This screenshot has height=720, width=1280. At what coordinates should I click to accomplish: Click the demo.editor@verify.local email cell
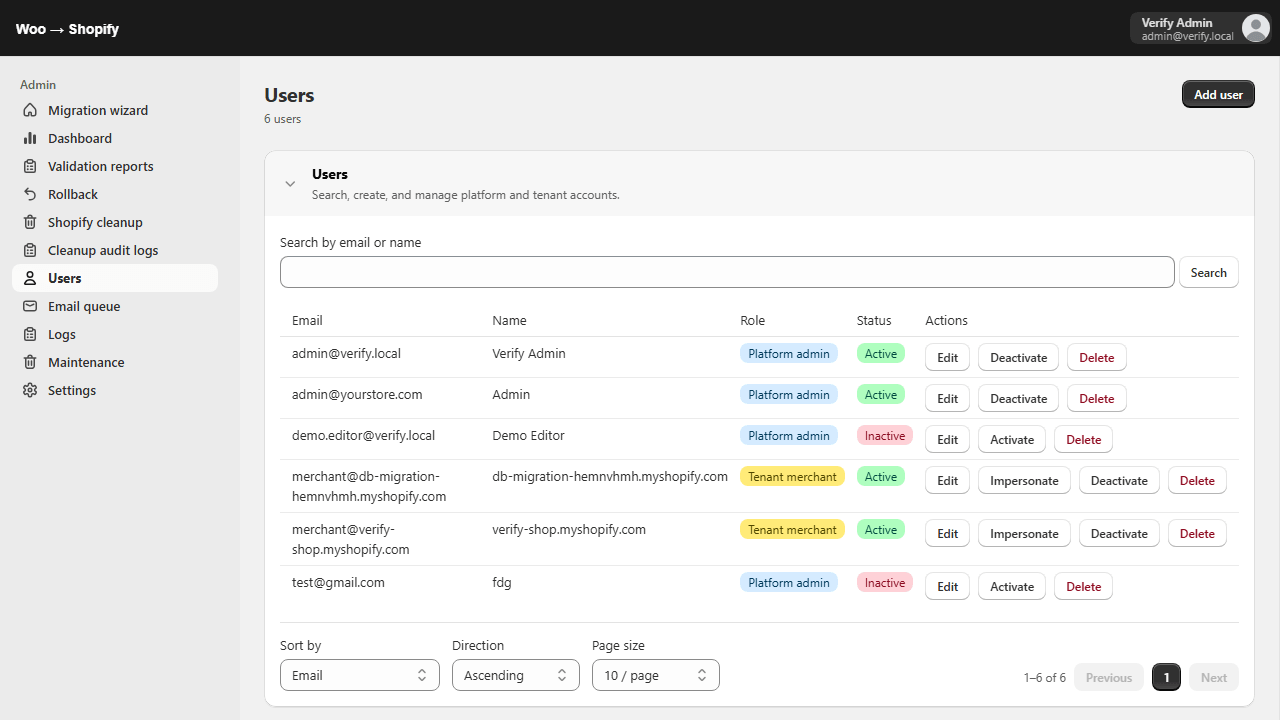(x=363, y=435)
